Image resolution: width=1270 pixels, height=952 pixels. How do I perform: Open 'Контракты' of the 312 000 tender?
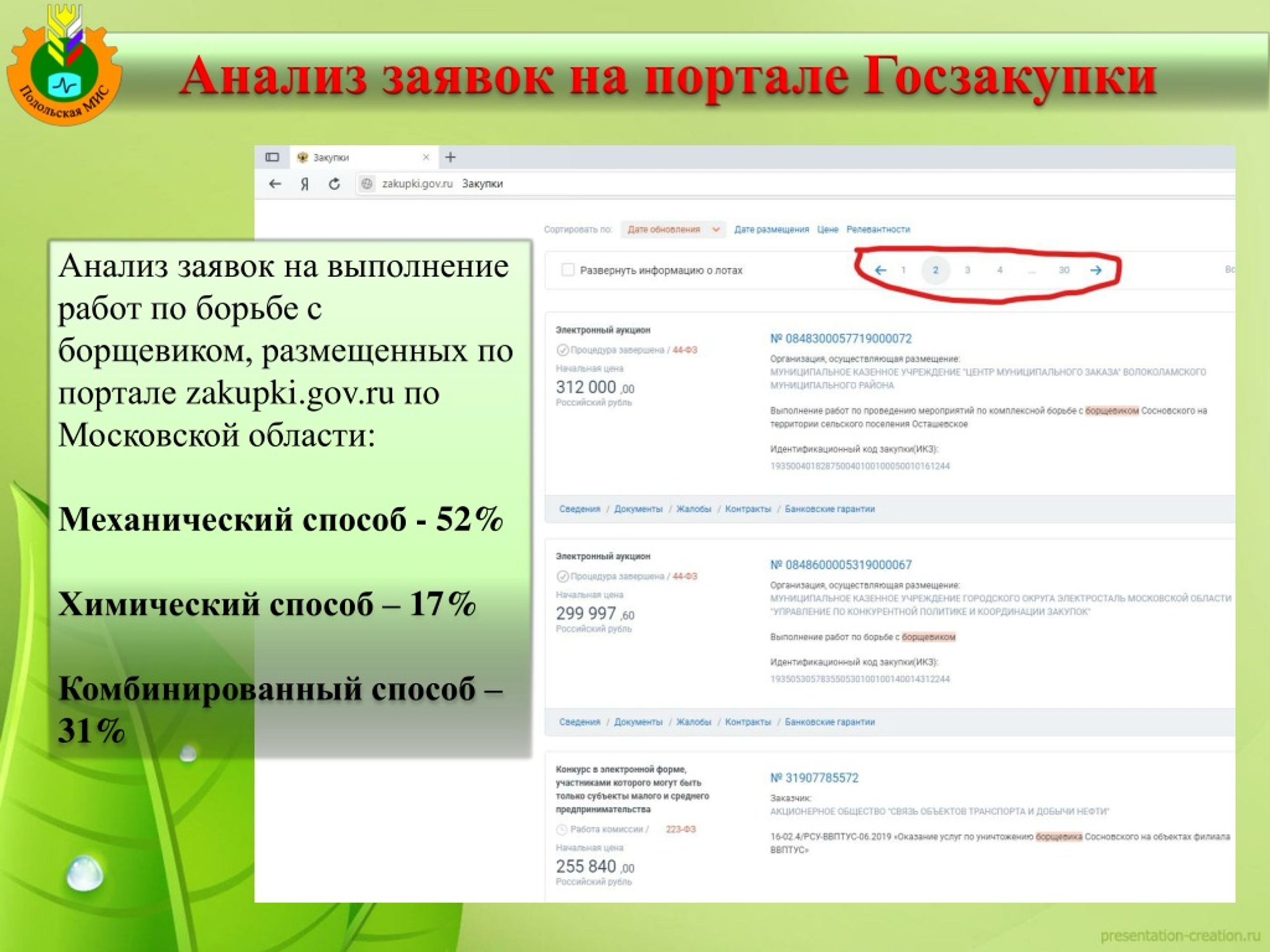pyautogui.click(x=748, y=509)
